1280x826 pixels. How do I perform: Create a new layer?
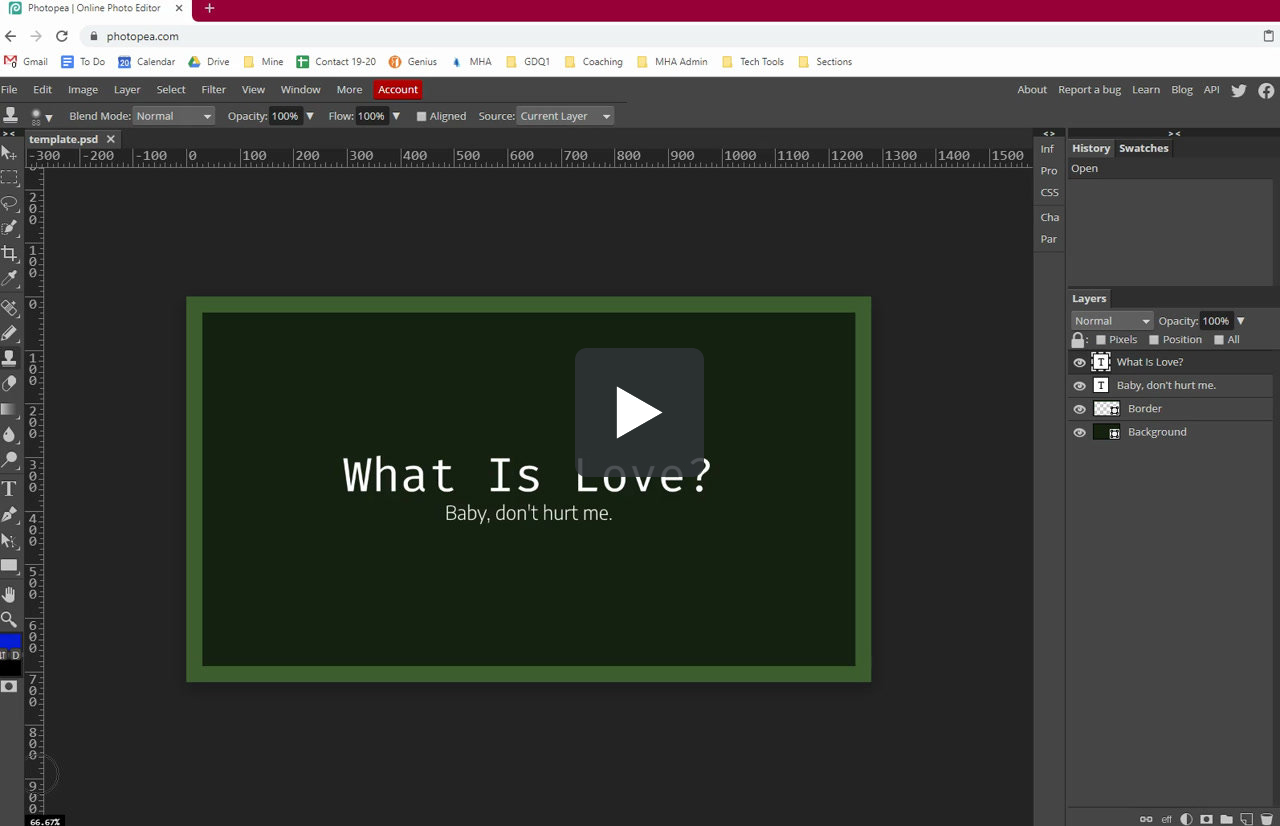pyautogui.click(x=1246, y=819)
